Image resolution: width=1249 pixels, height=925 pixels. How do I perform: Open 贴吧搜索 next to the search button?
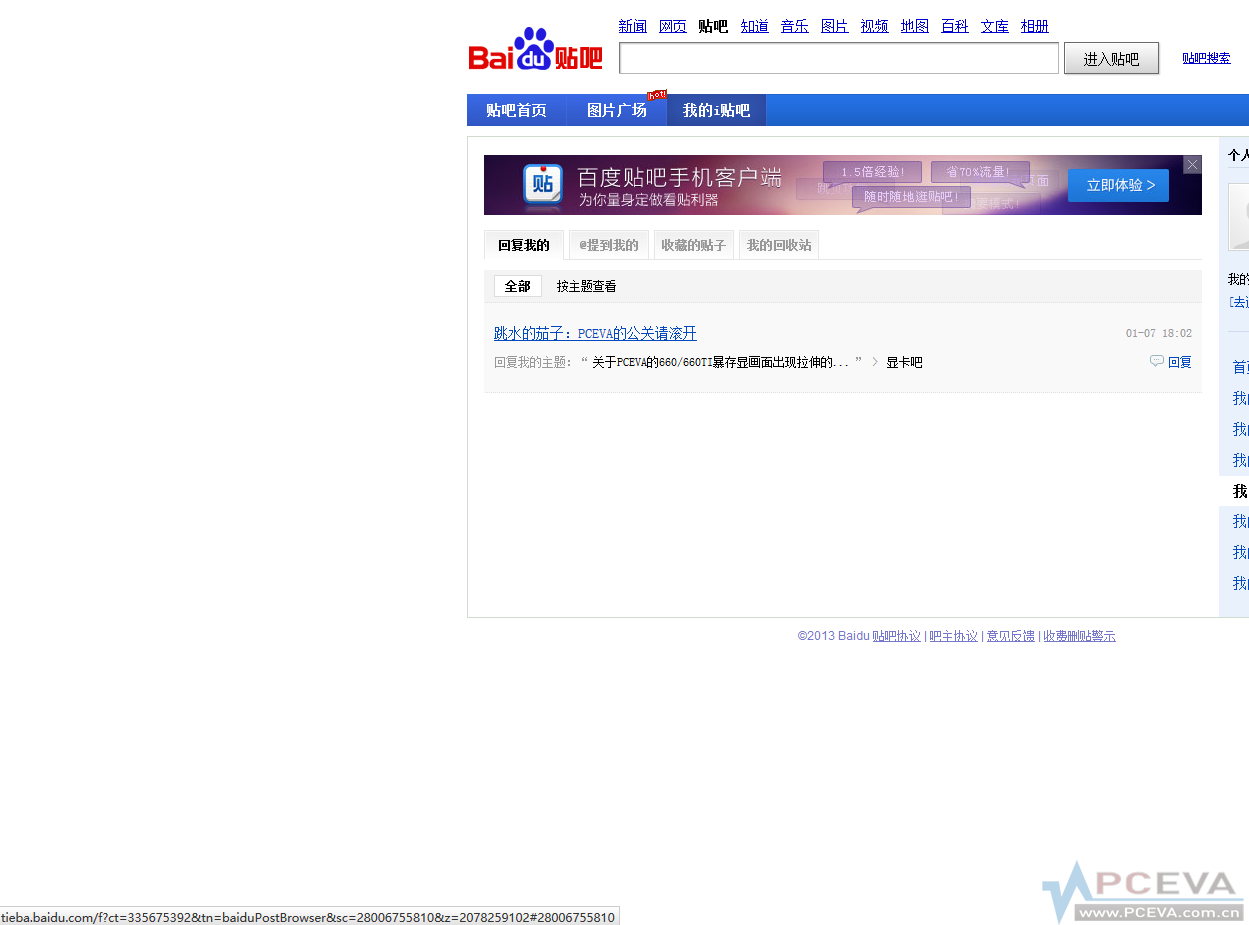[x=1206, y=58]
